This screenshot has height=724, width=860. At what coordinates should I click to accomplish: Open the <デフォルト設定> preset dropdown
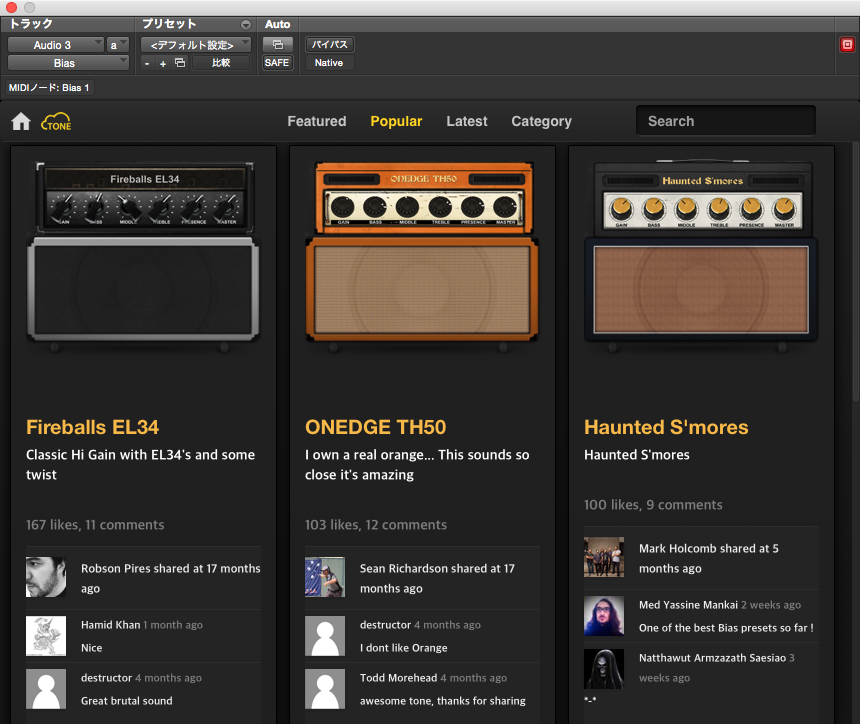(196, 45)
